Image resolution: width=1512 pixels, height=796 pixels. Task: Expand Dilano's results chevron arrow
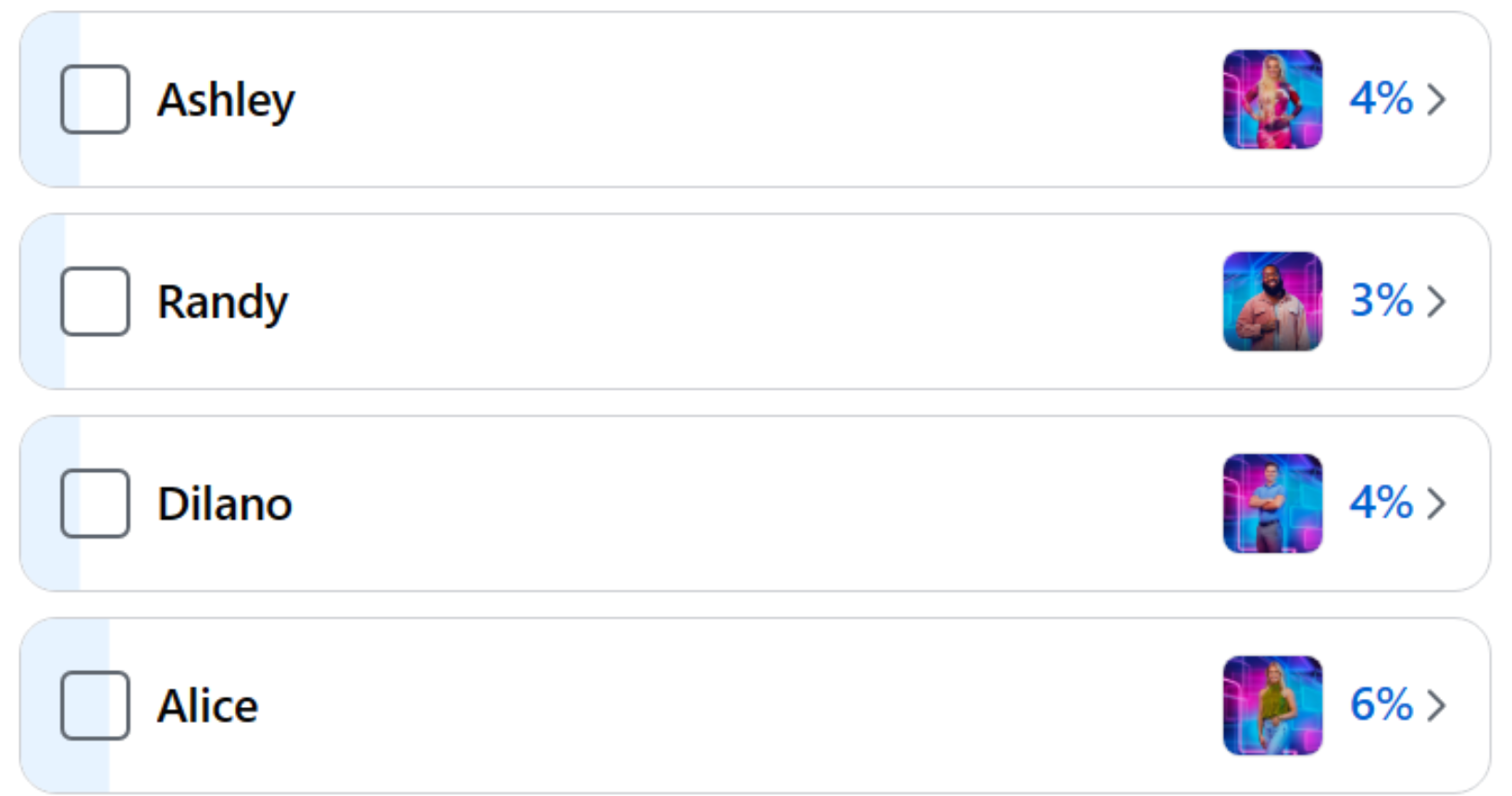tap(1436, 504)
